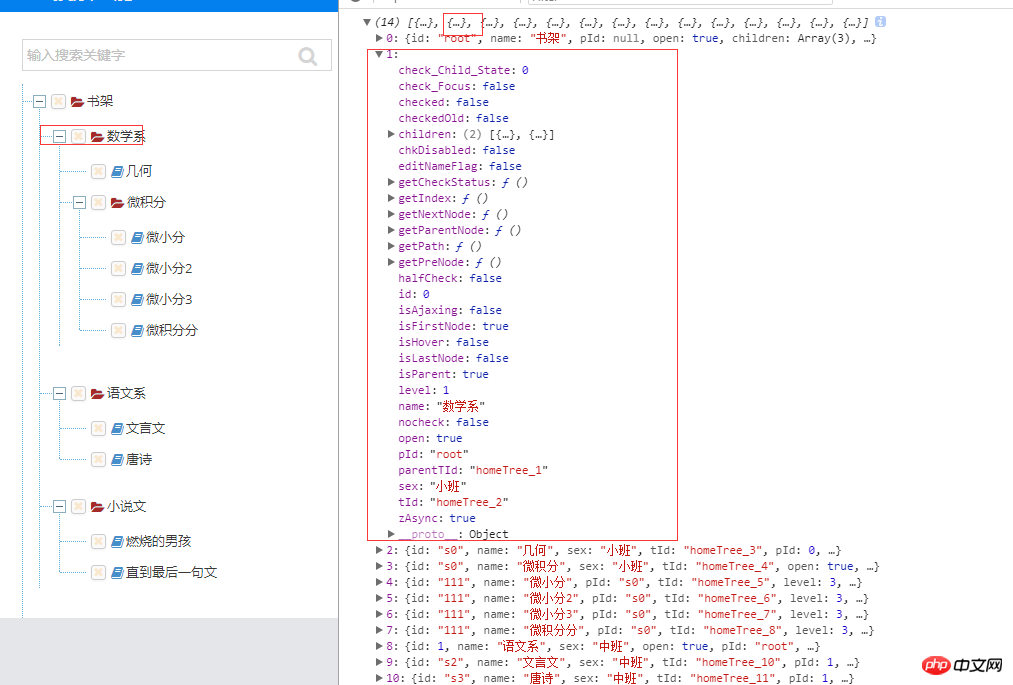Focus the keyword search input field
This screenshot has width=1013, height=685.
coord(176,55)
